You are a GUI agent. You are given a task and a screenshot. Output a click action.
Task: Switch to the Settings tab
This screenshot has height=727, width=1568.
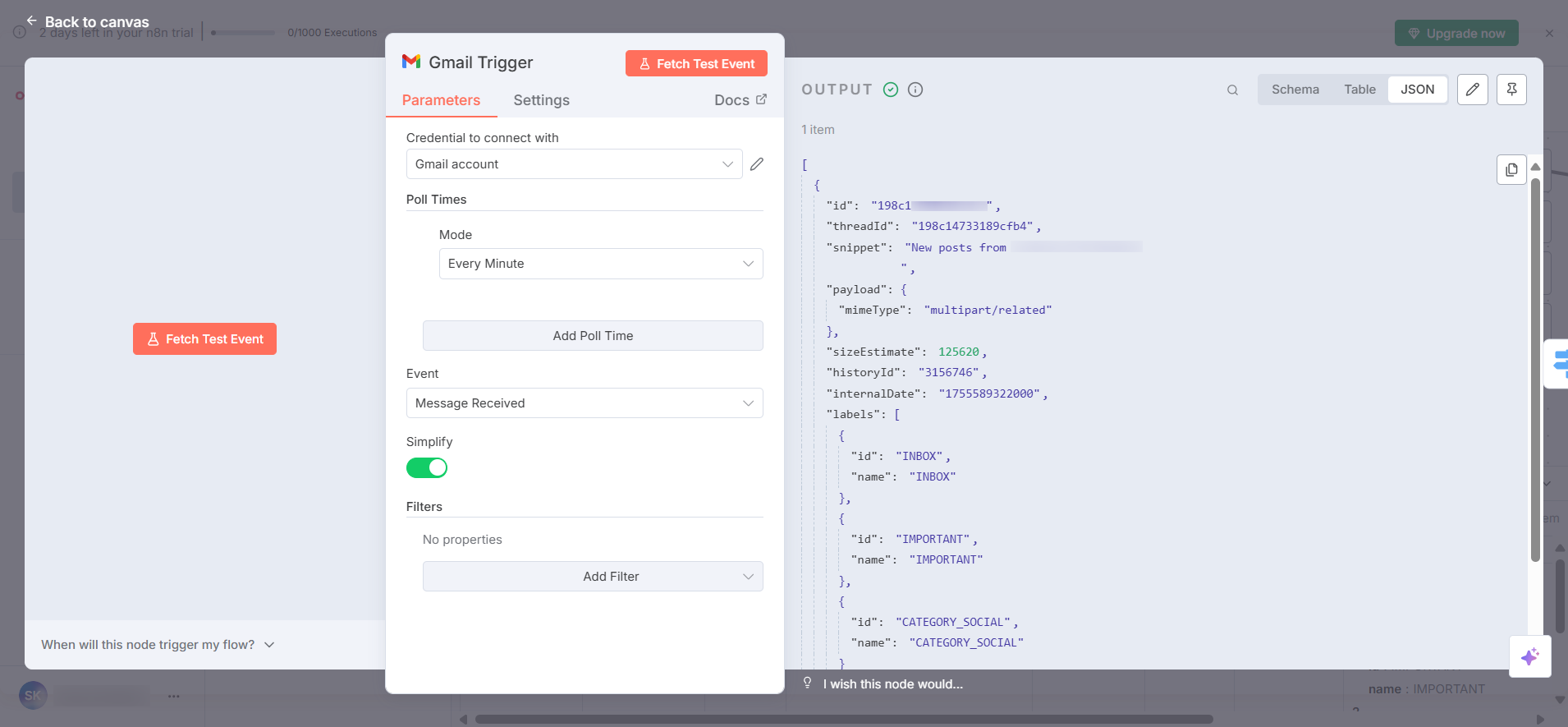coord(542,100)
